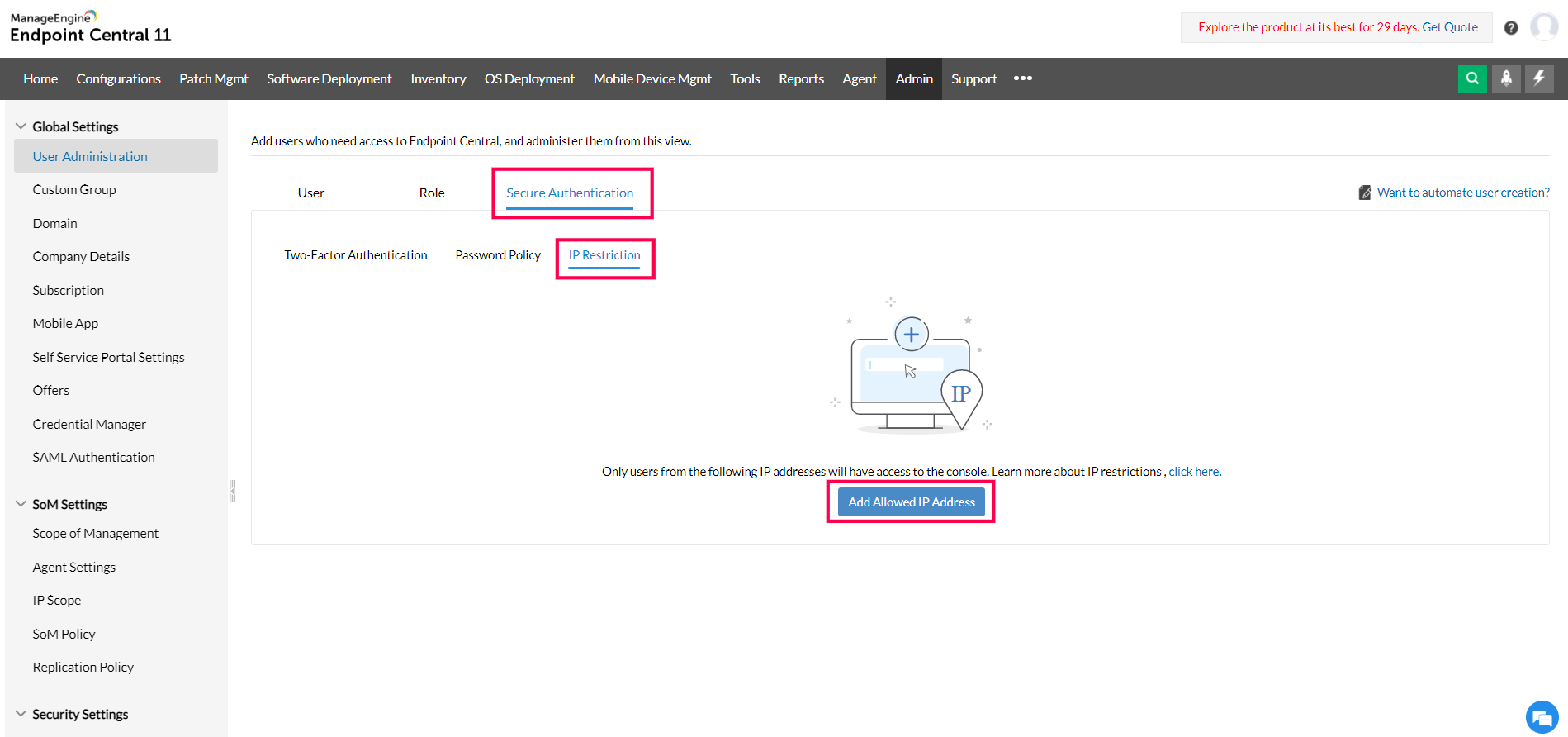The height and width of the screenshot is (737, 1568).
Task: Click the sidebar collapse handle
Action: click(232, 491)
